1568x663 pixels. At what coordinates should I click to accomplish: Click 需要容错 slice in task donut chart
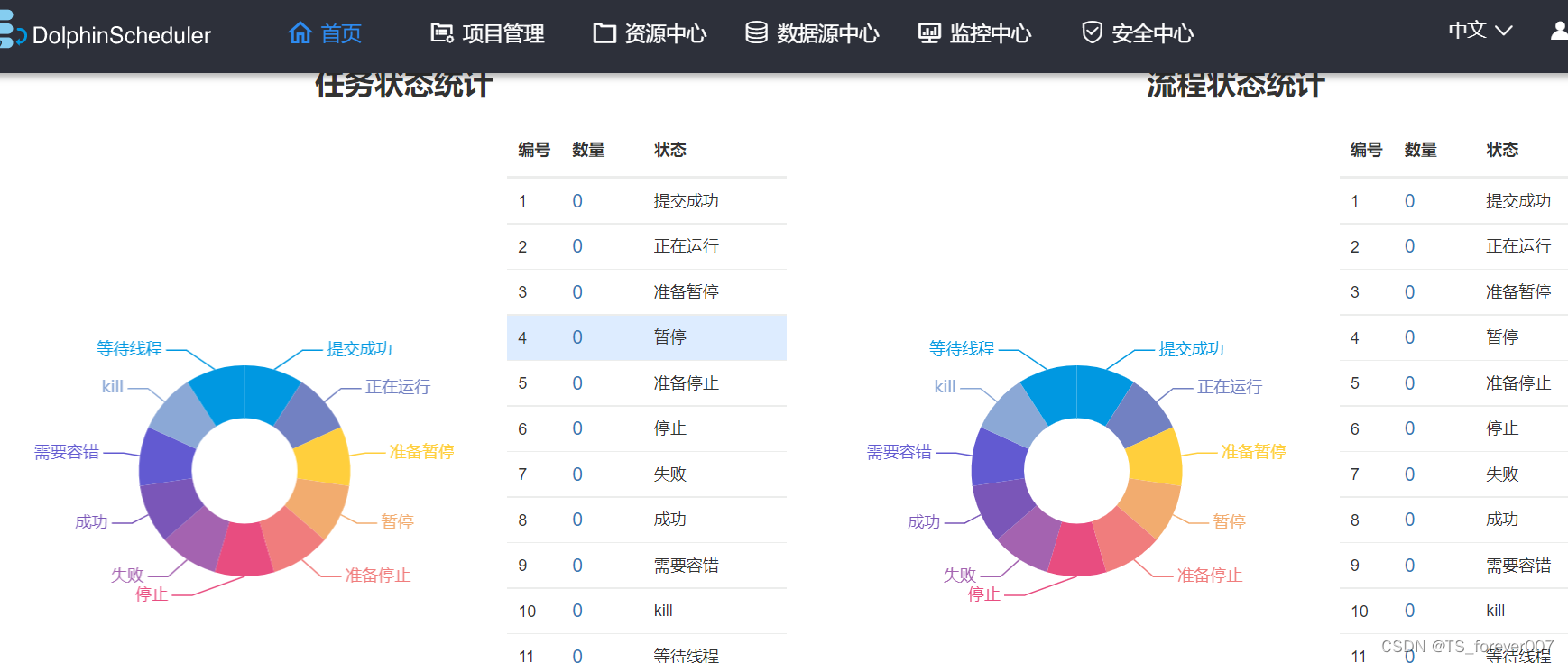pyautogui.click(x=167, y=456)
